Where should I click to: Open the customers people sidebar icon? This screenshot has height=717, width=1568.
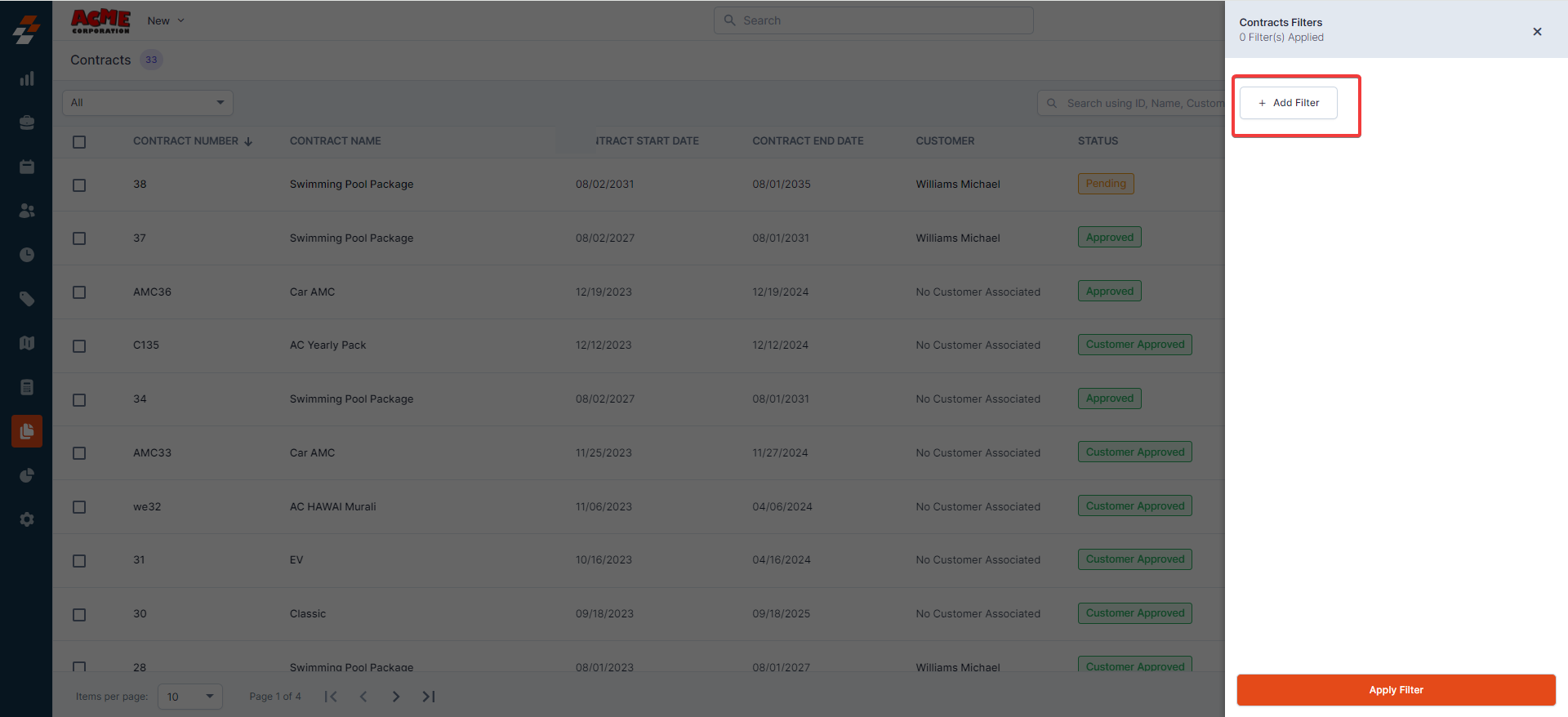[27, 211]
